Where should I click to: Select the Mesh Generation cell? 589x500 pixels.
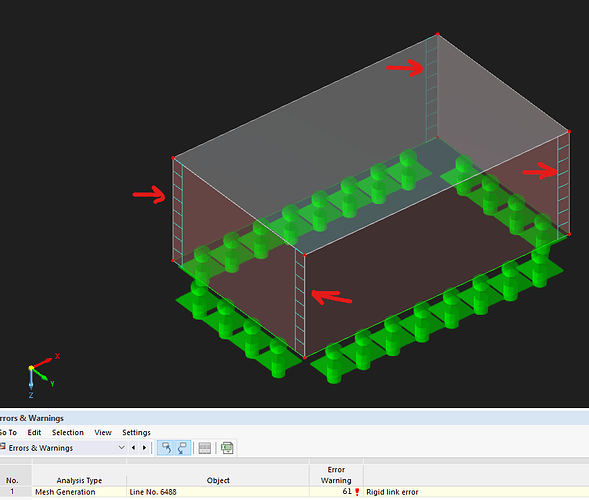tap(79, 492)
